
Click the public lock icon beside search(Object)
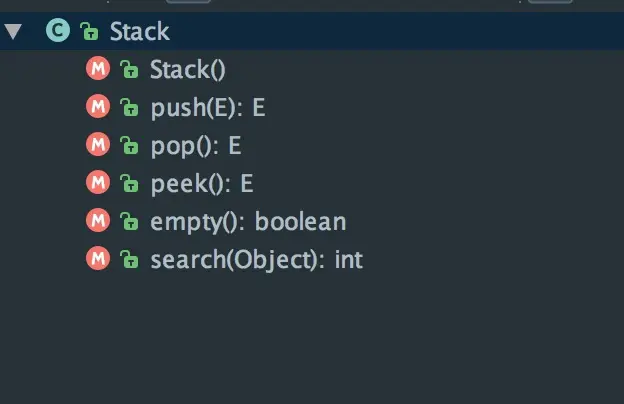tap(128, 260)
